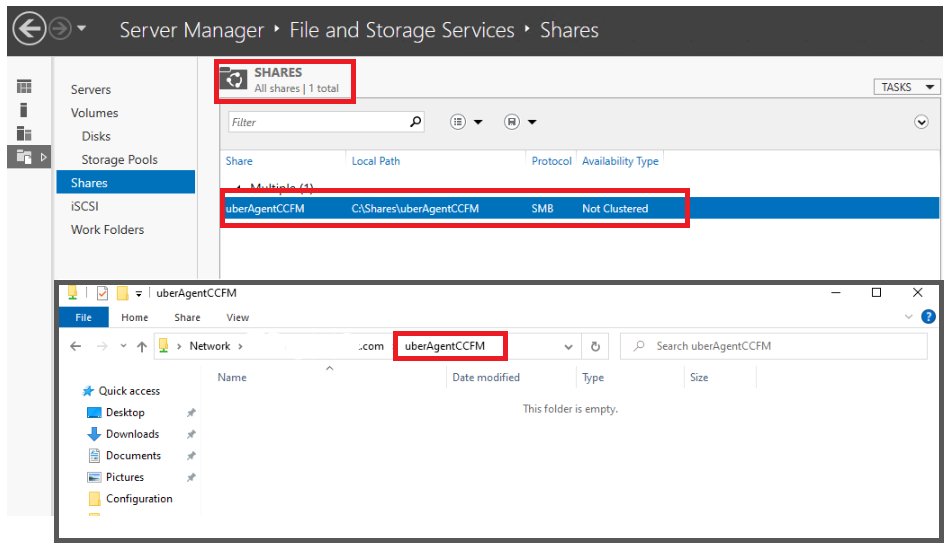Click 'File and Storage Services' in breadcrumb
The height and width of the screenshot is (549, 951).
pyautogui.click(x=402, y=30)
